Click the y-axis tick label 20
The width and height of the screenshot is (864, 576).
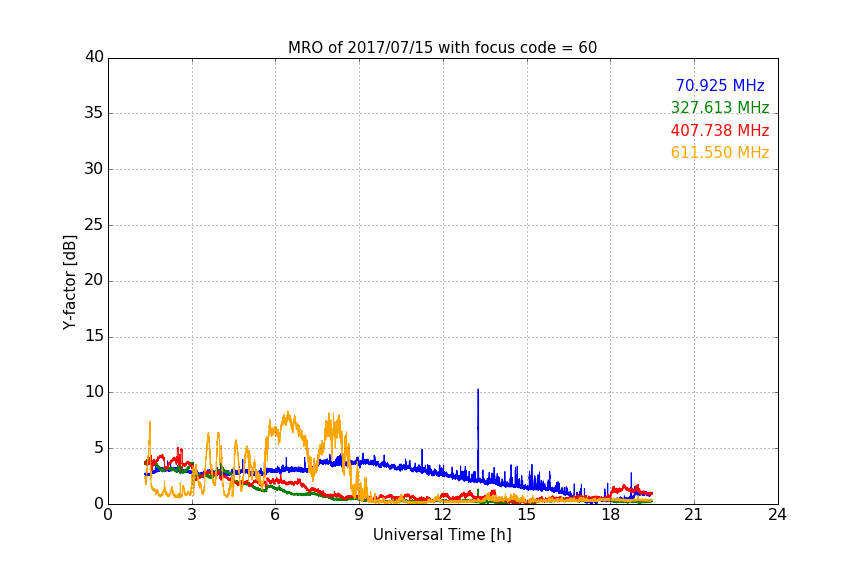pyautogui.click(x=94, y=280)
